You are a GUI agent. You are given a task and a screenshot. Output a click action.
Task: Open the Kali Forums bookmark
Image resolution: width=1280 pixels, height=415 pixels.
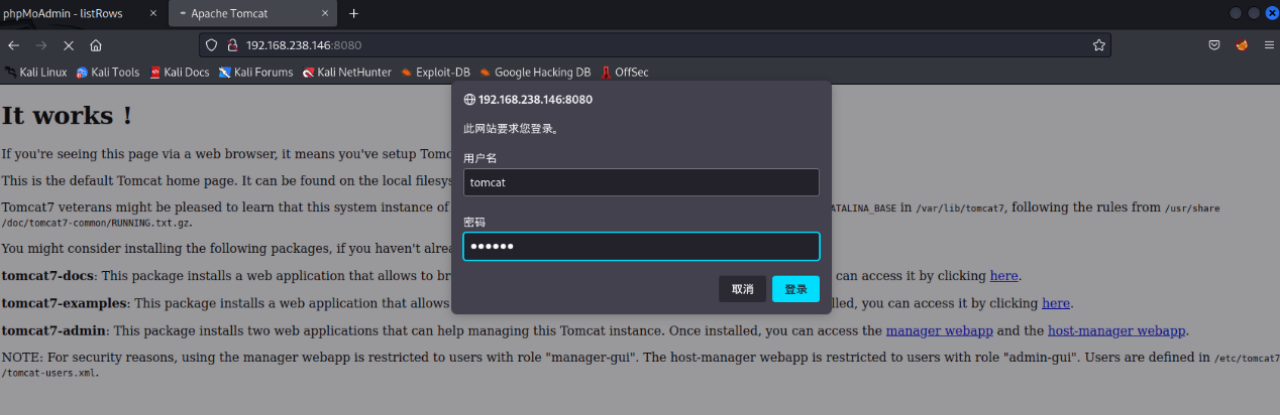click(x=256, y=72)
